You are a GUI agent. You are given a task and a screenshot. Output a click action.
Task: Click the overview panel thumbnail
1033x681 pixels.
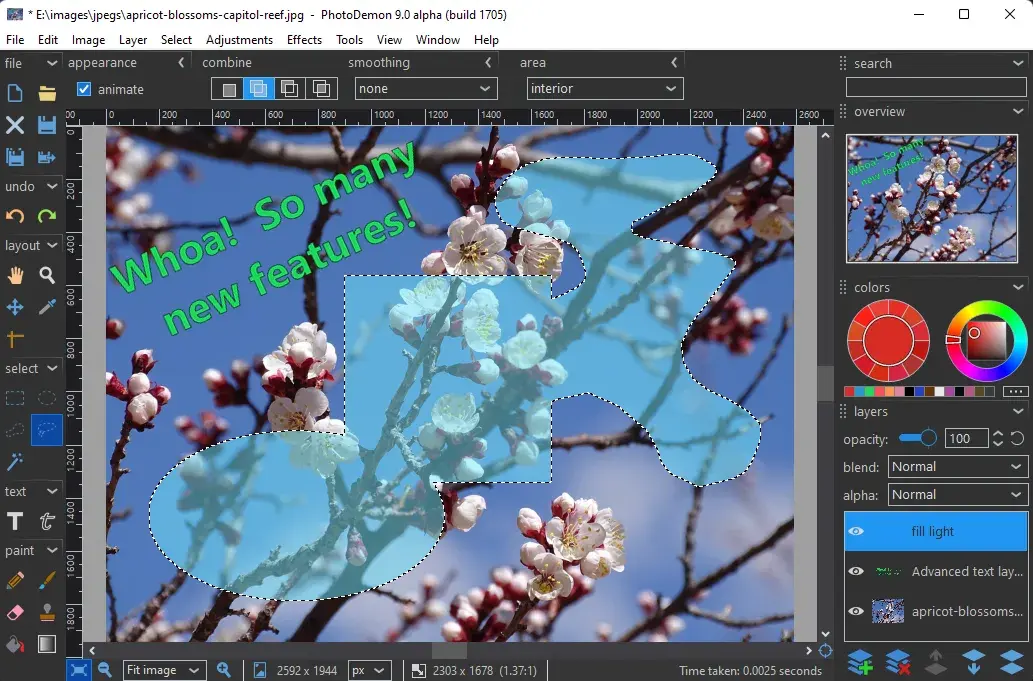[932, 198]
